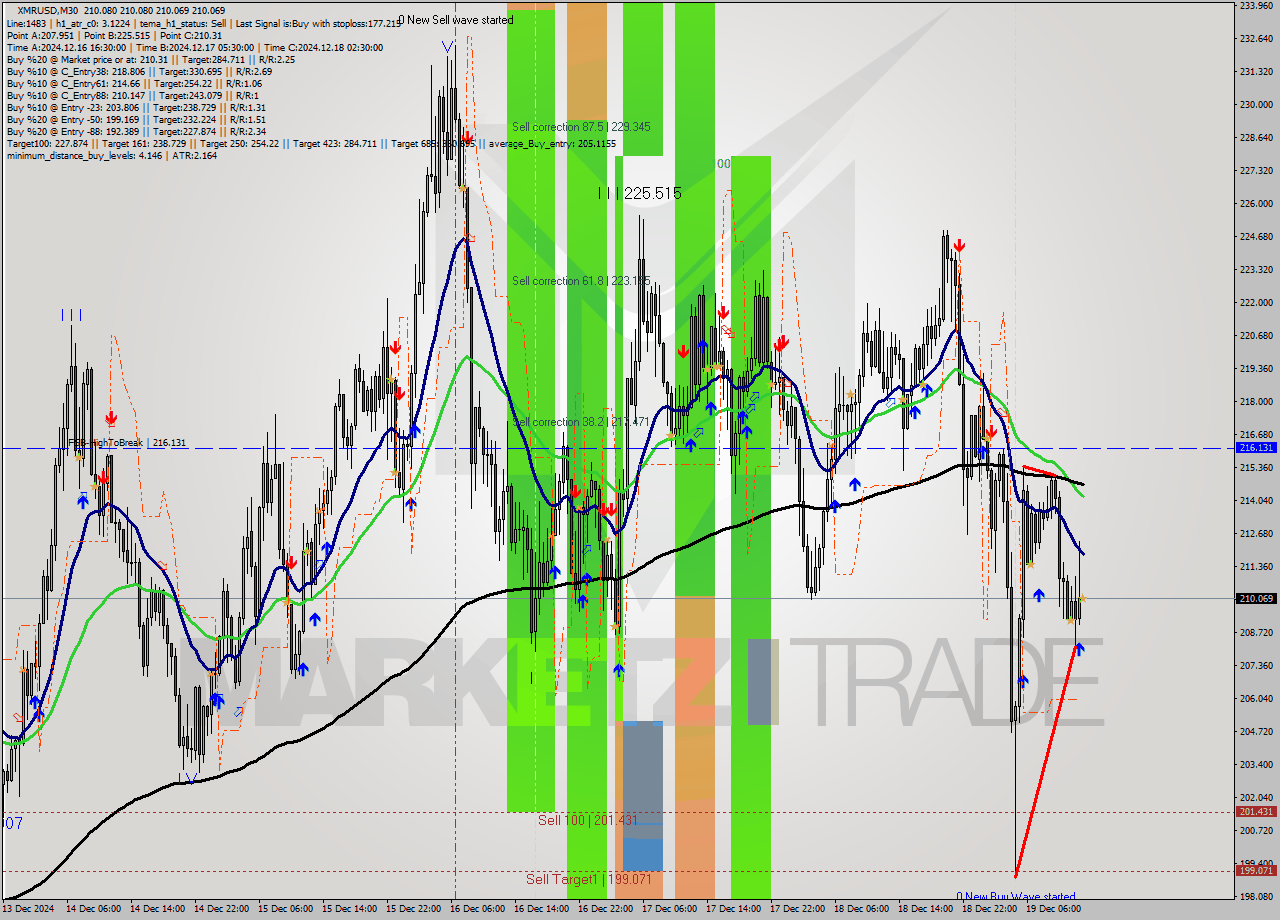Select the 'Sell correction 87.5 | 229.345' label
The image size is (1280, 920).
[581, 127]
